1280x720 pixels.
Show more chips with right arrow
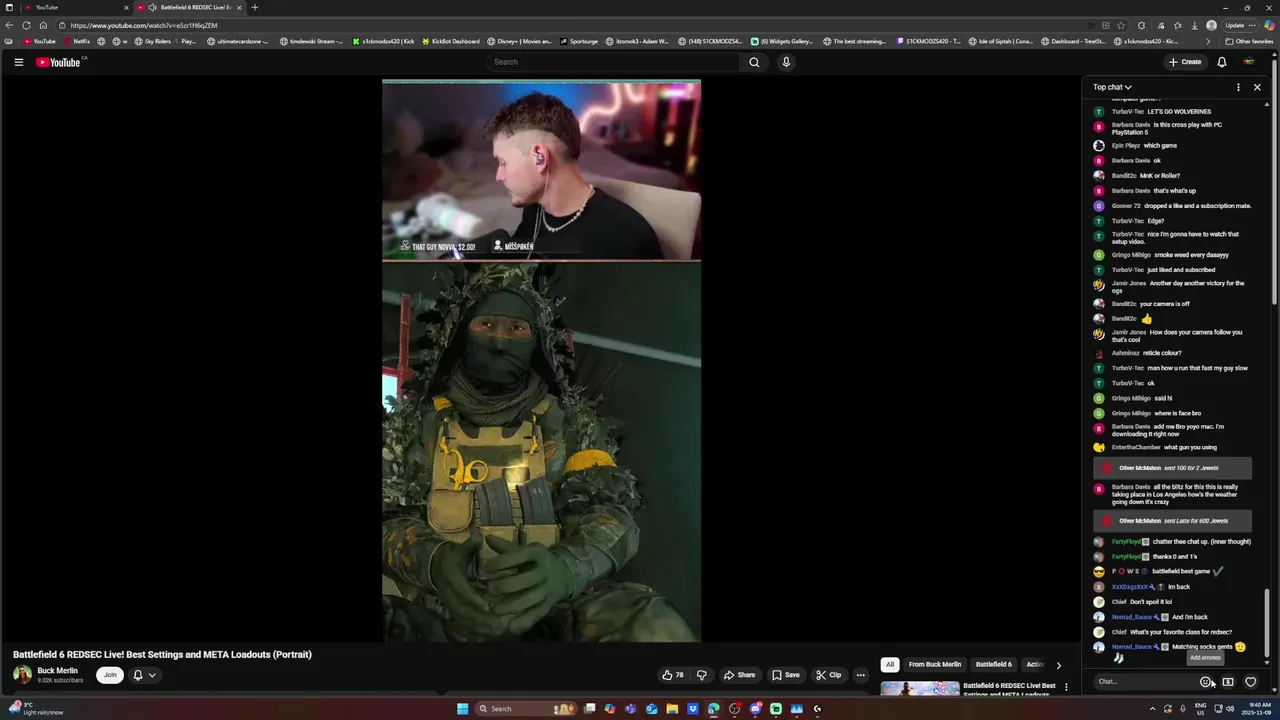click(x=1058, y=665)
